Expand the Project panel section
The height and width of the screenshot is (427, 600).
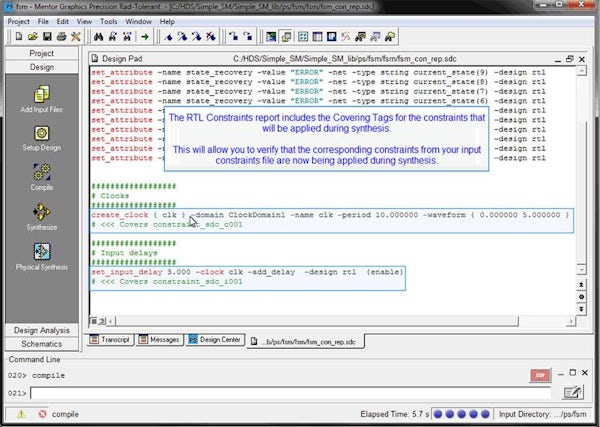click(x=41, y=53)
